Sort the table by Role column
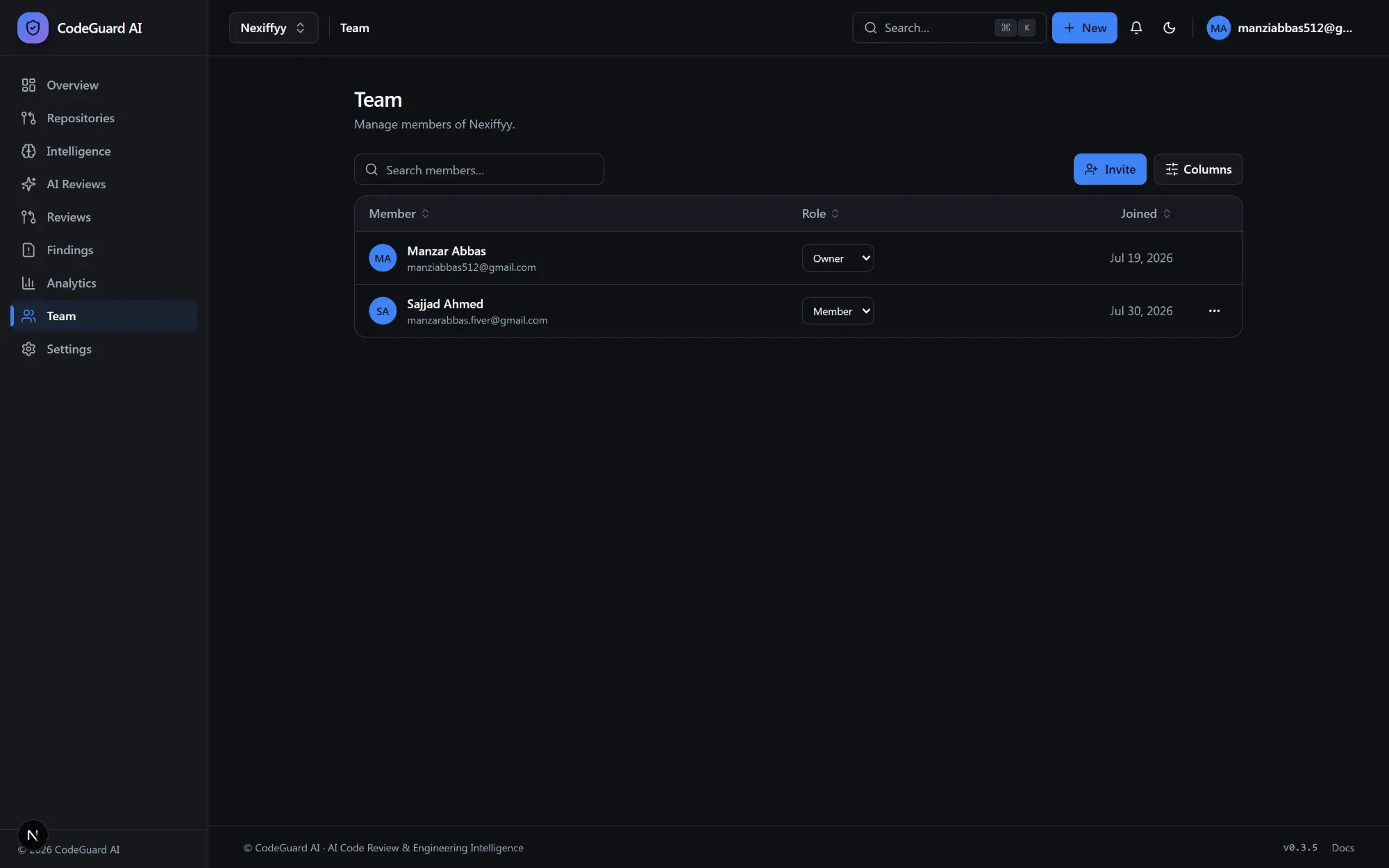This screenshot has height=868, width=1389. 820,214
